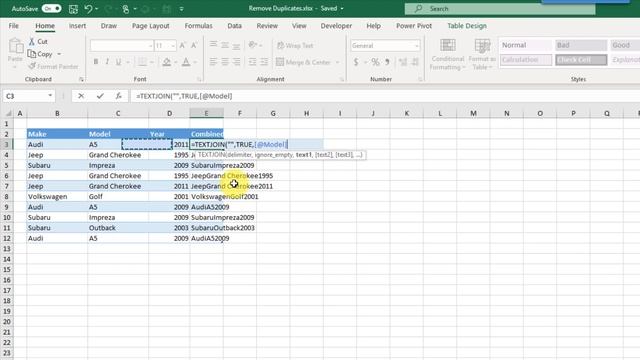The width and height of the screenshot is (640, 360).
Task: Switch to the Draw tab
Action: click(109, 26)
